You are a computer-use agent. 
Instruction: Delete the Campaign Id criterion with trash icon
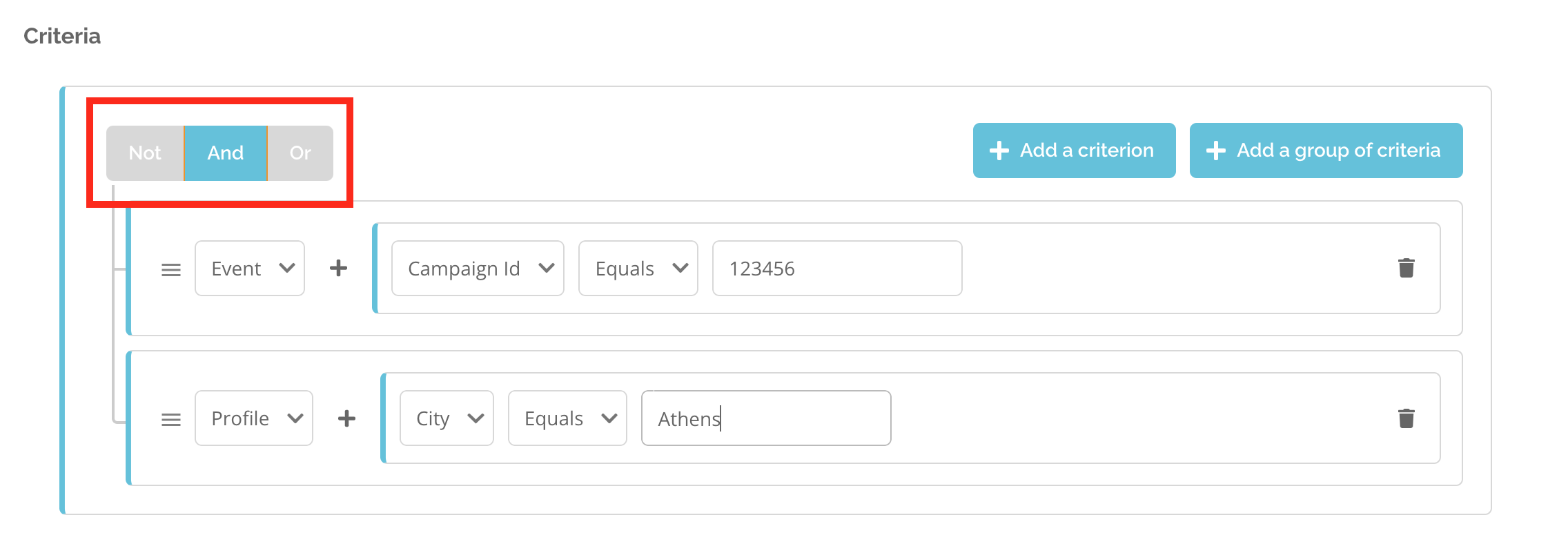click(1406, 268)
